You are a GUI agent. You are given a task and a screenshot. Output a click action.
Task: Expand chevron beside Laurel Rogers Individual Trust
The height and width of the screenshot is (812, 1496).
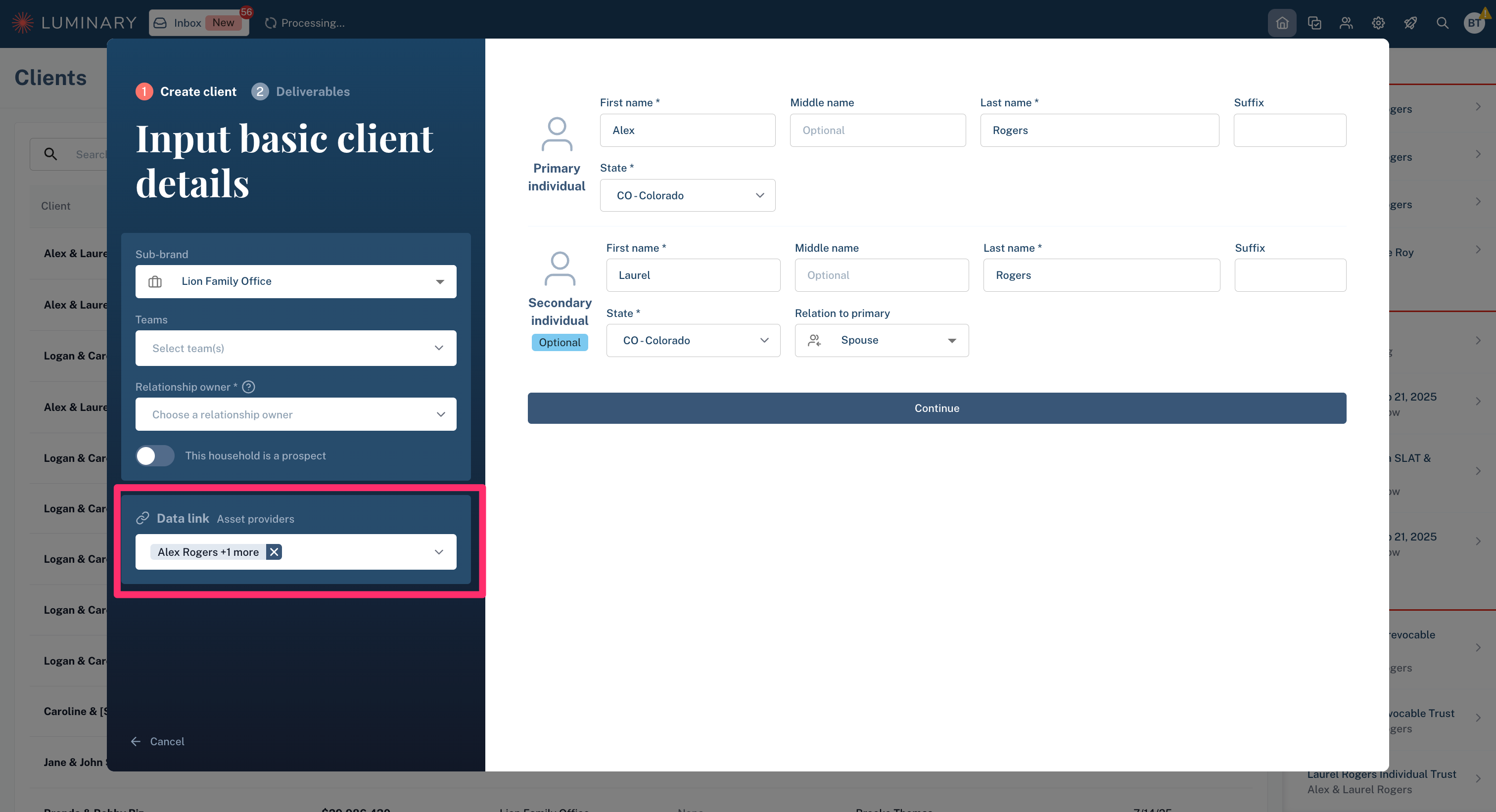point(1478,778)
